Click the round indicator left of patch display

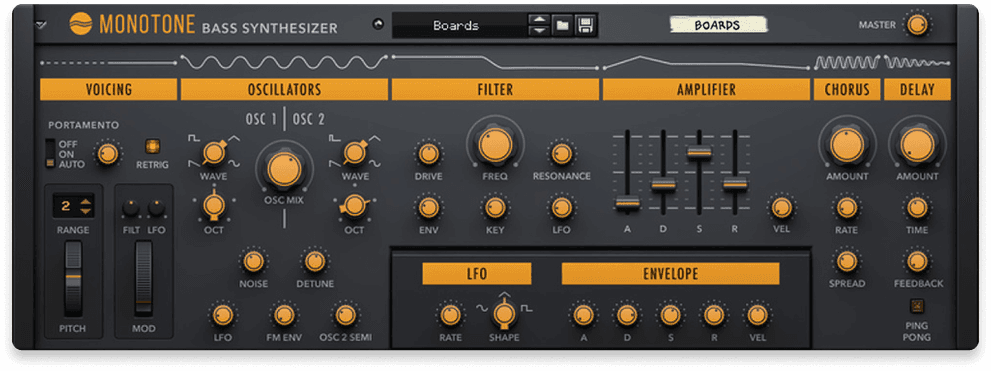click(378, 25)
